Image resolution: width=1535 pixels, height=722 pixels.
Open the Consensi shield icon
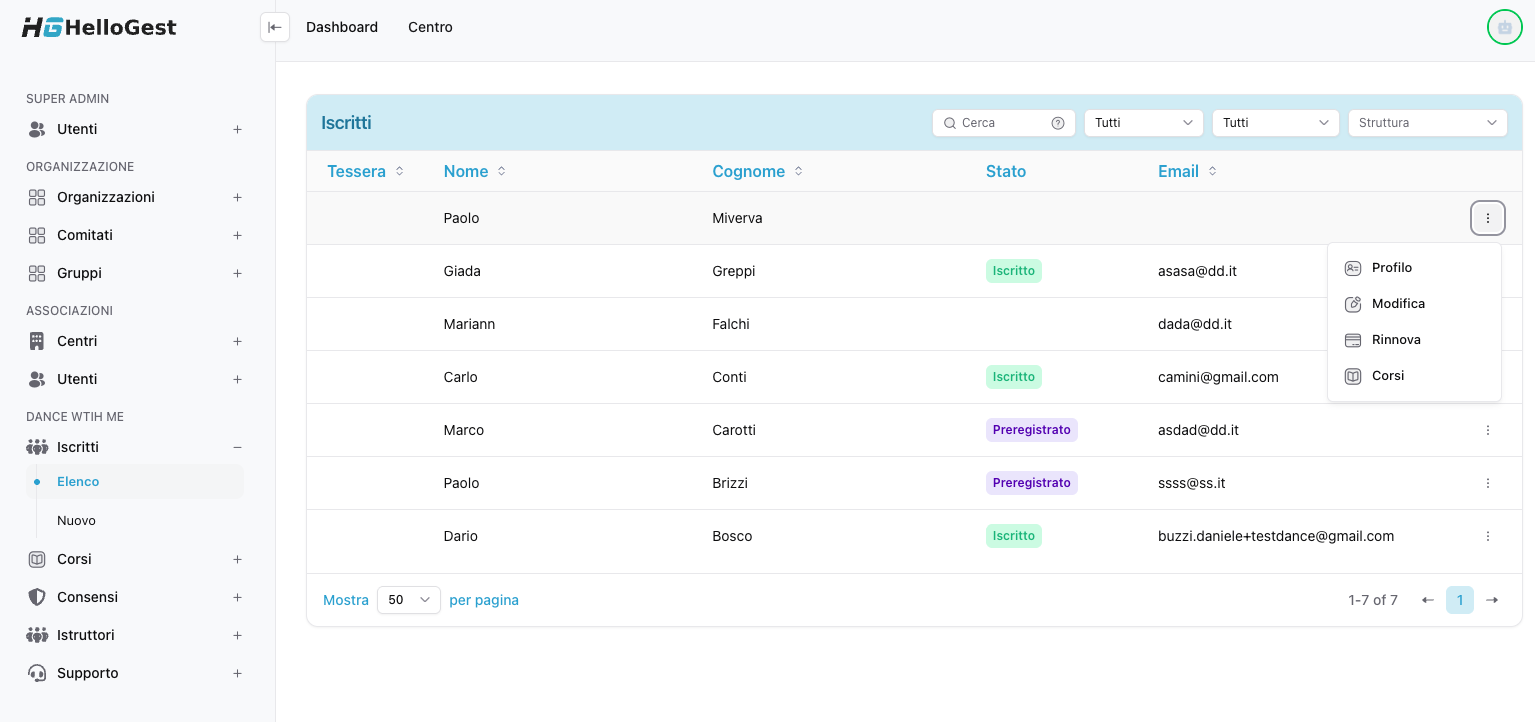point(37,597)
